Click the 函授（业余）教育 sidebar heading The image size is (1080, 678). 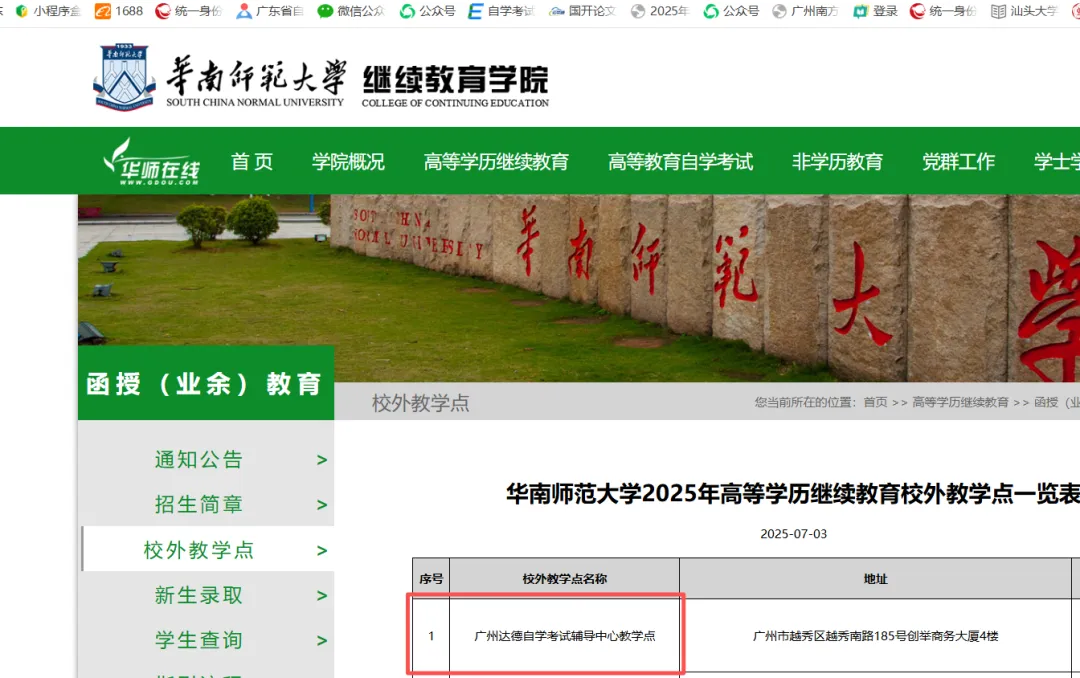[x=205, y=384]
